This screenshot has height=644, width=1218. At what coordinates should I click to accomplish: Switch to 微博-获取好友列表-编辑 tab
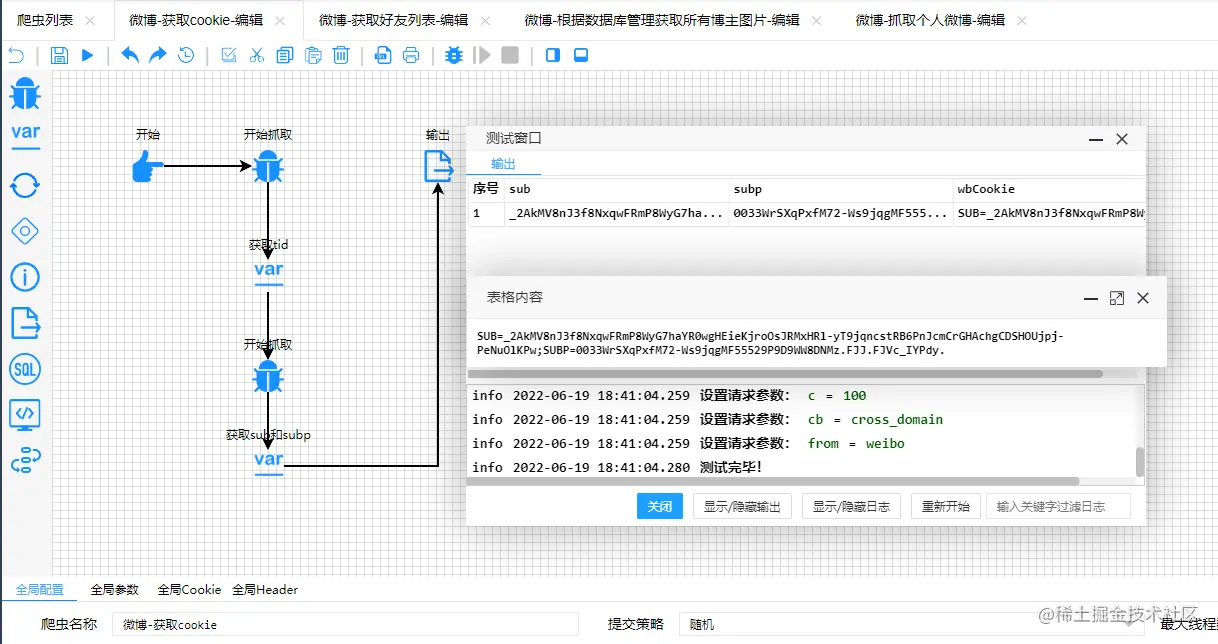coord(393,20)
